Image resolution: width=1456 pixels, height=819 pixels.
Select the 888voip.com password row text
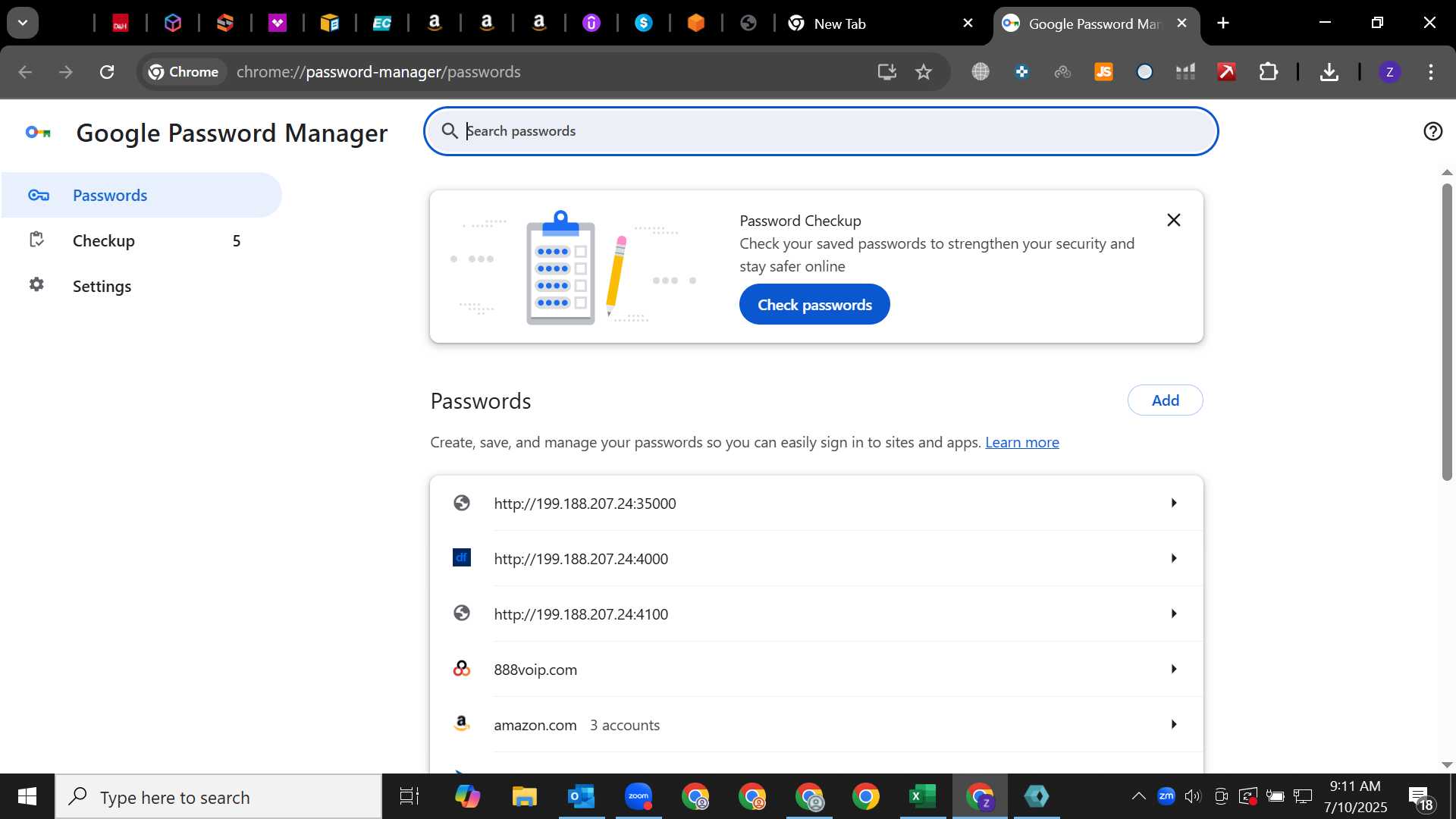point(535,670)
